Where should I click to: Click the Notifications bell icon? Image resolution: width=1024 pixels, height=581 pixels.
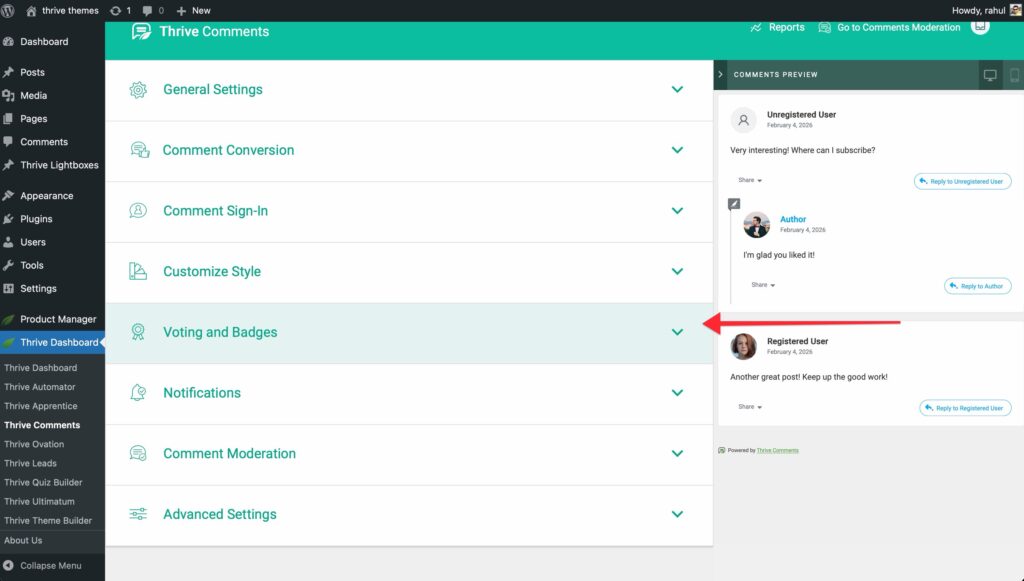click(138, 393)
